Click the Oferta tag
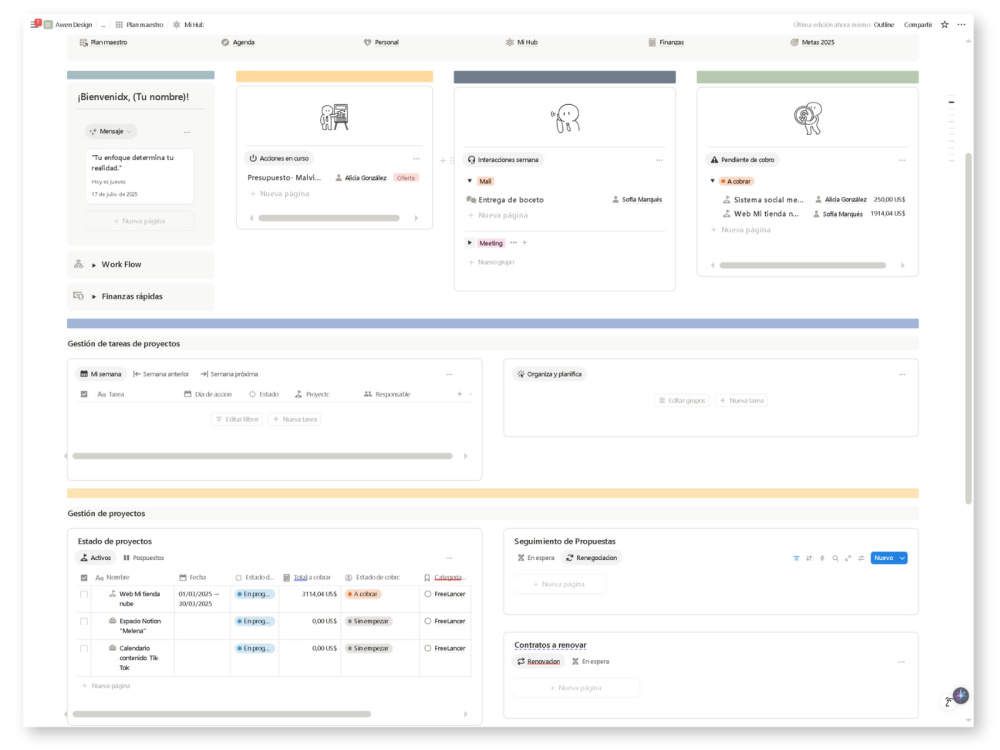The width and height of the screenshot is (1000, 750). pos(406,178)
